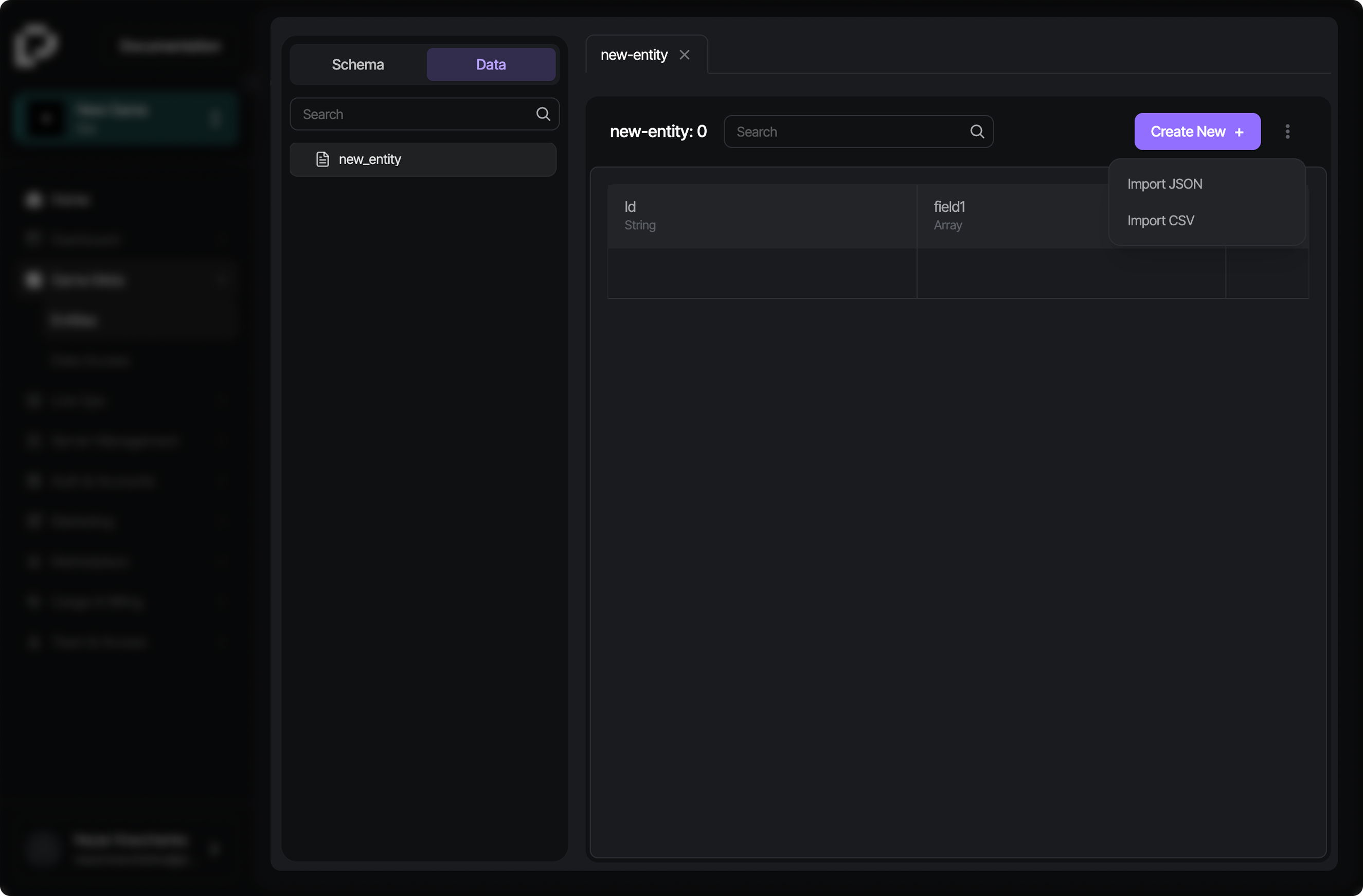Image resolution: width=1363 pixels, height=896 pixels.
Task: Close the new-entity tab
Action: (685, 55)
